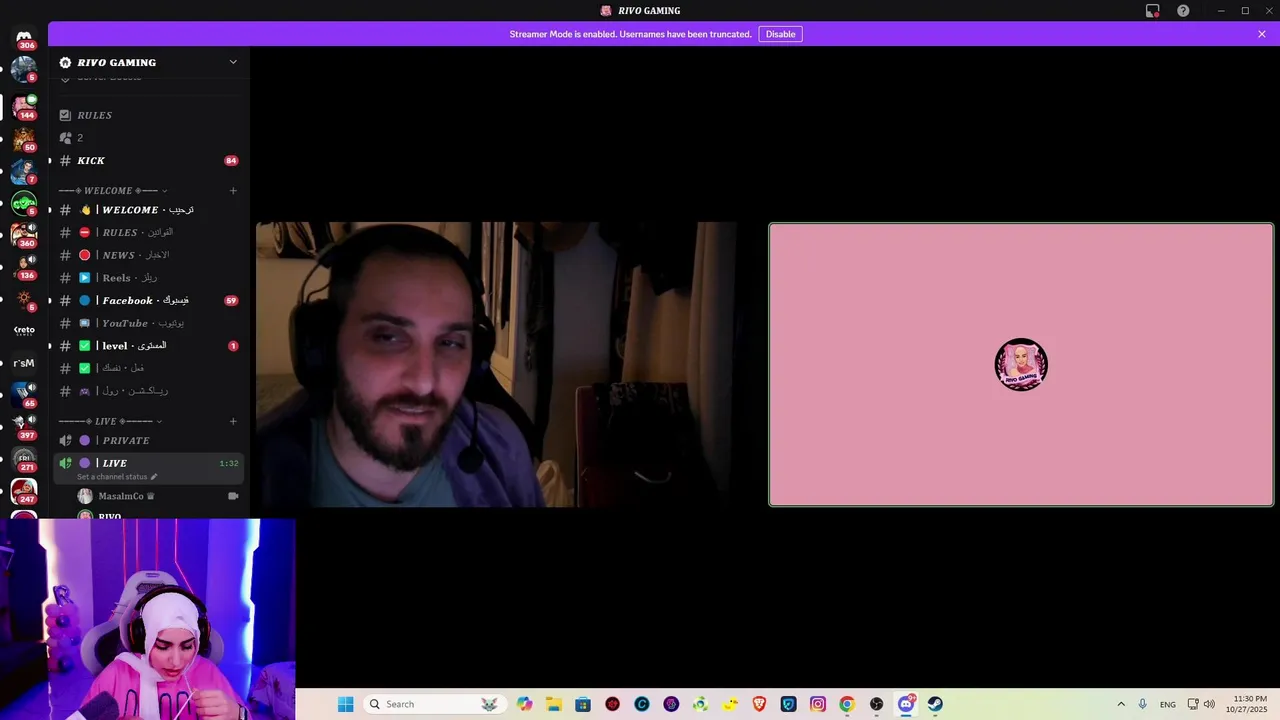Viewport: 1280px width, 720px height.
Task: Open the ENG language switcher
Action: tap(1167, 705)
